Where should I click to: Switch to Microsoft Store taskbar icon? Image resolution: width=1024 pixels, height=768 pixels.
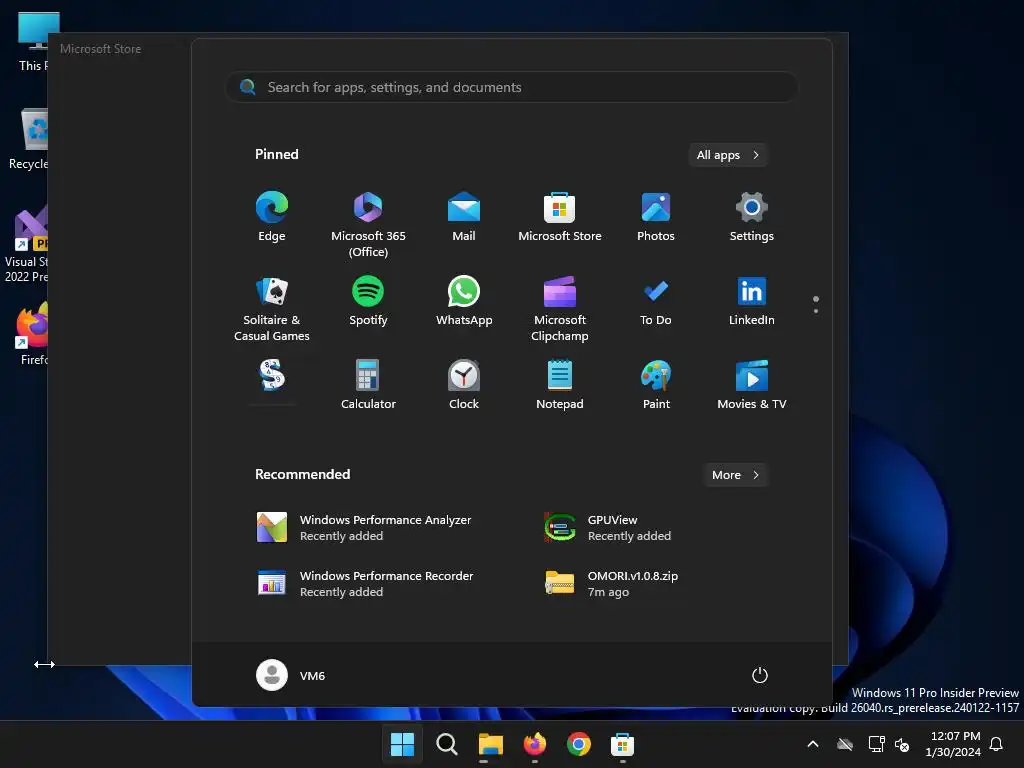[622, 744]
